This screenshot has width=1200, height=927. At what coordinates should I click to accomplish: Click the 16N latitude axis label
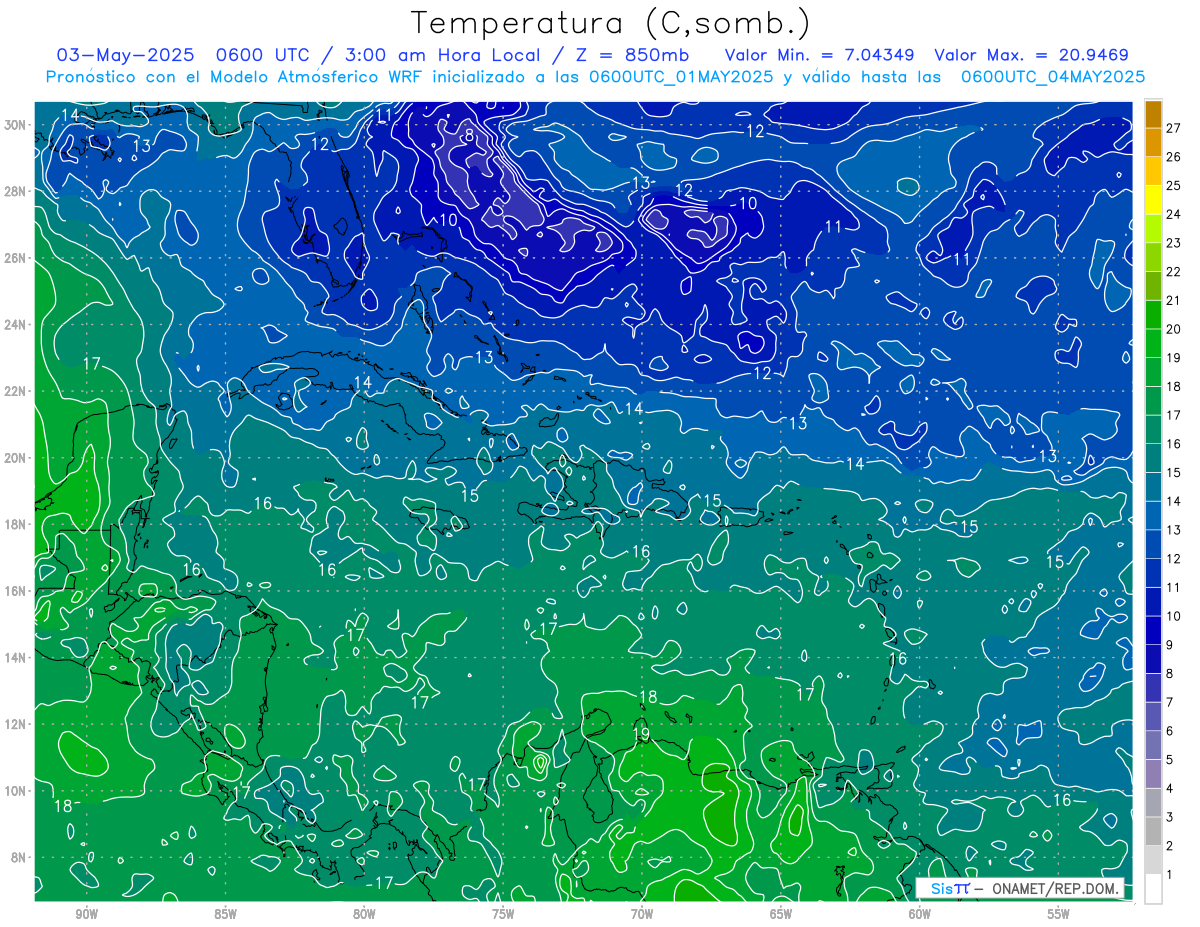(15, 591)
